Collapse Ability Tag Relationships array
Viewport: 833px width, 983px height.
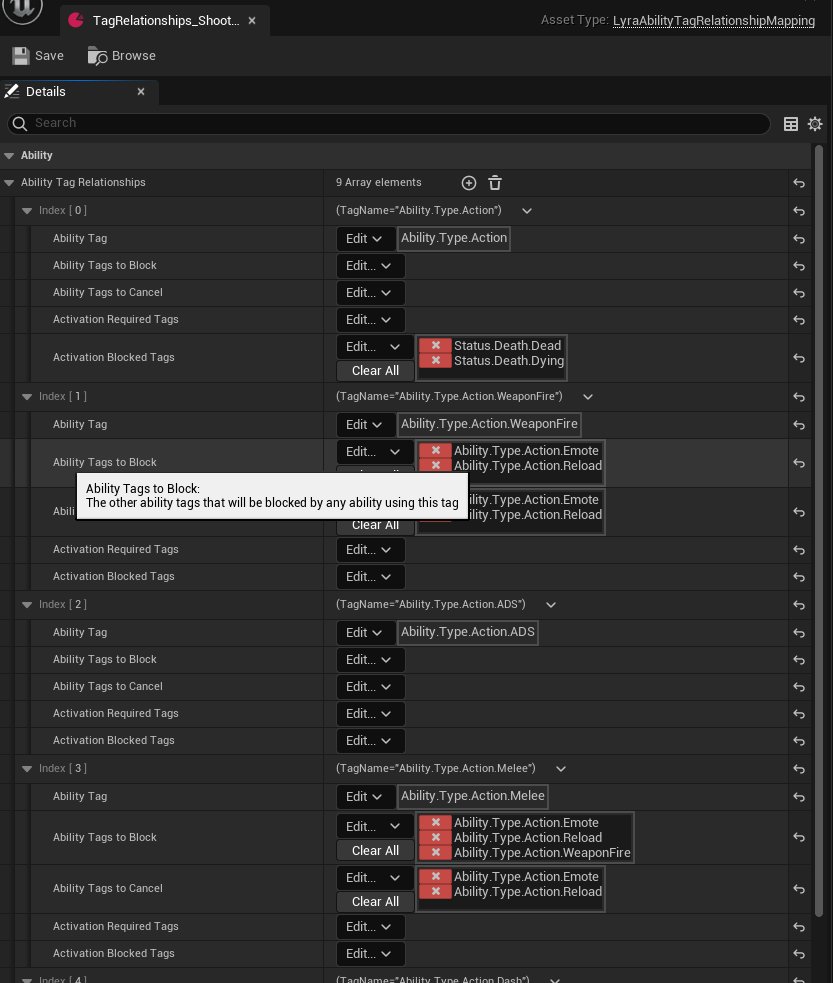pos(9,183)
